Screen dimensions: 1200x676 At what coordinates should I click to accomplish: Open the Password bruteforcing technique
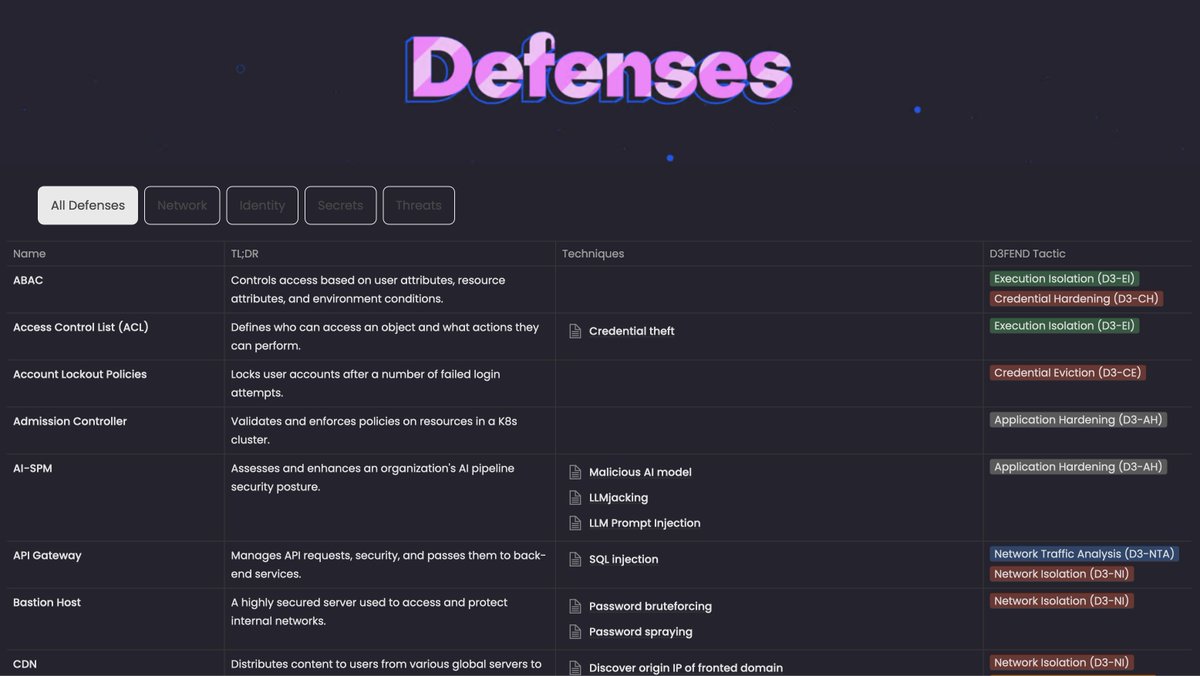click(650, 606)
